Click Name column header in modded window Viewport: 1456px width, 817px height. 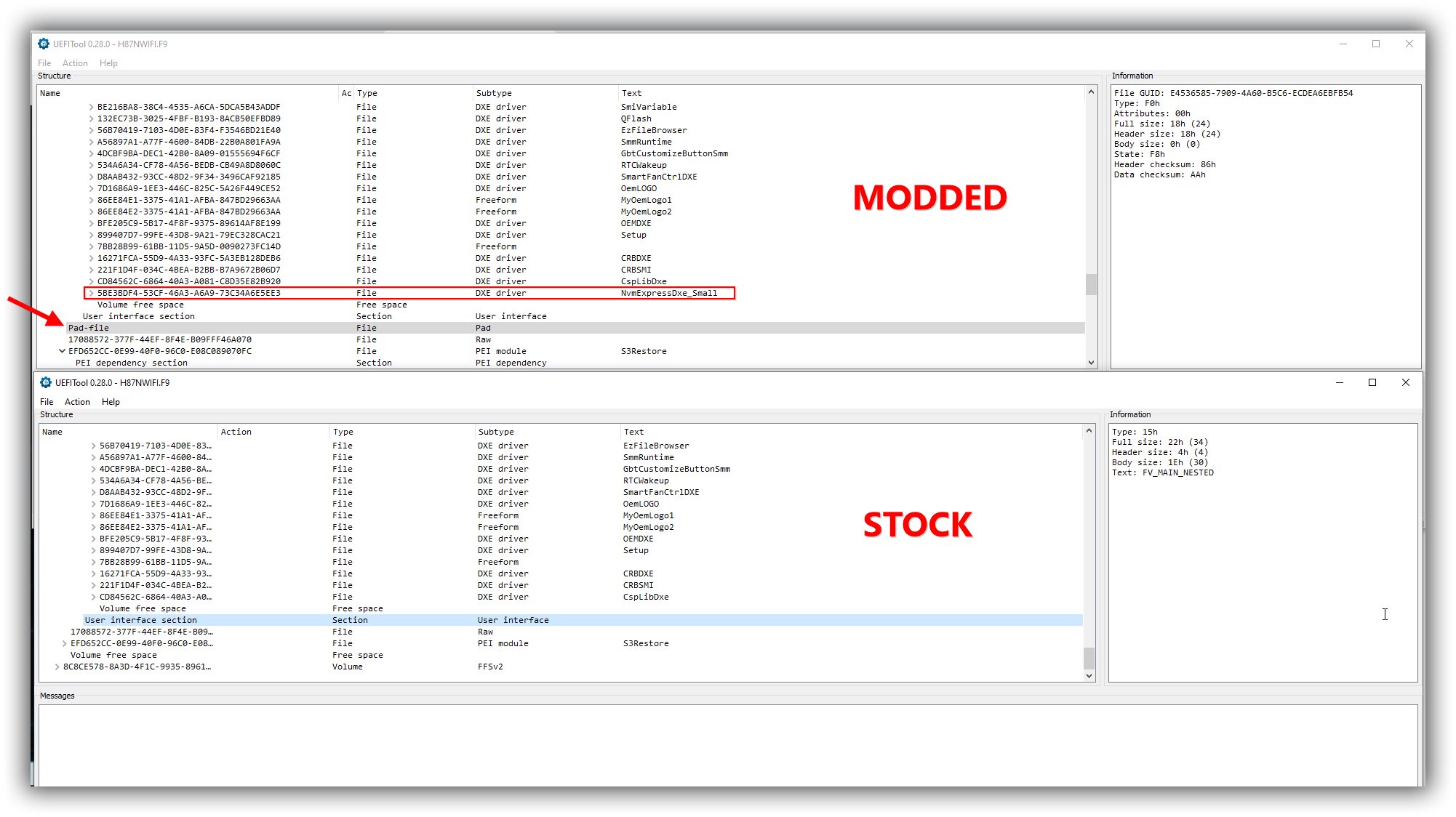(x=188, y=93)
